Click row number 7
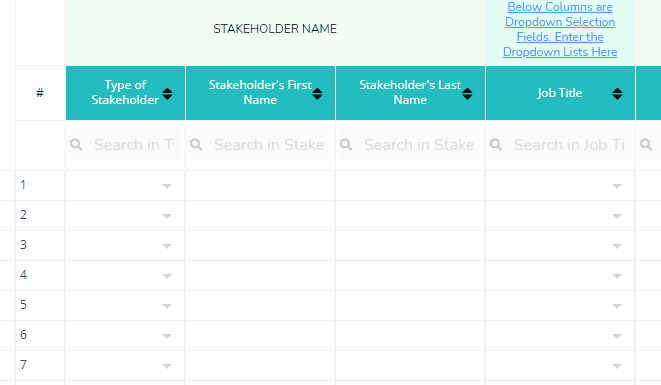The width and height of the screenshot is (661, 385). coord(23,365)
